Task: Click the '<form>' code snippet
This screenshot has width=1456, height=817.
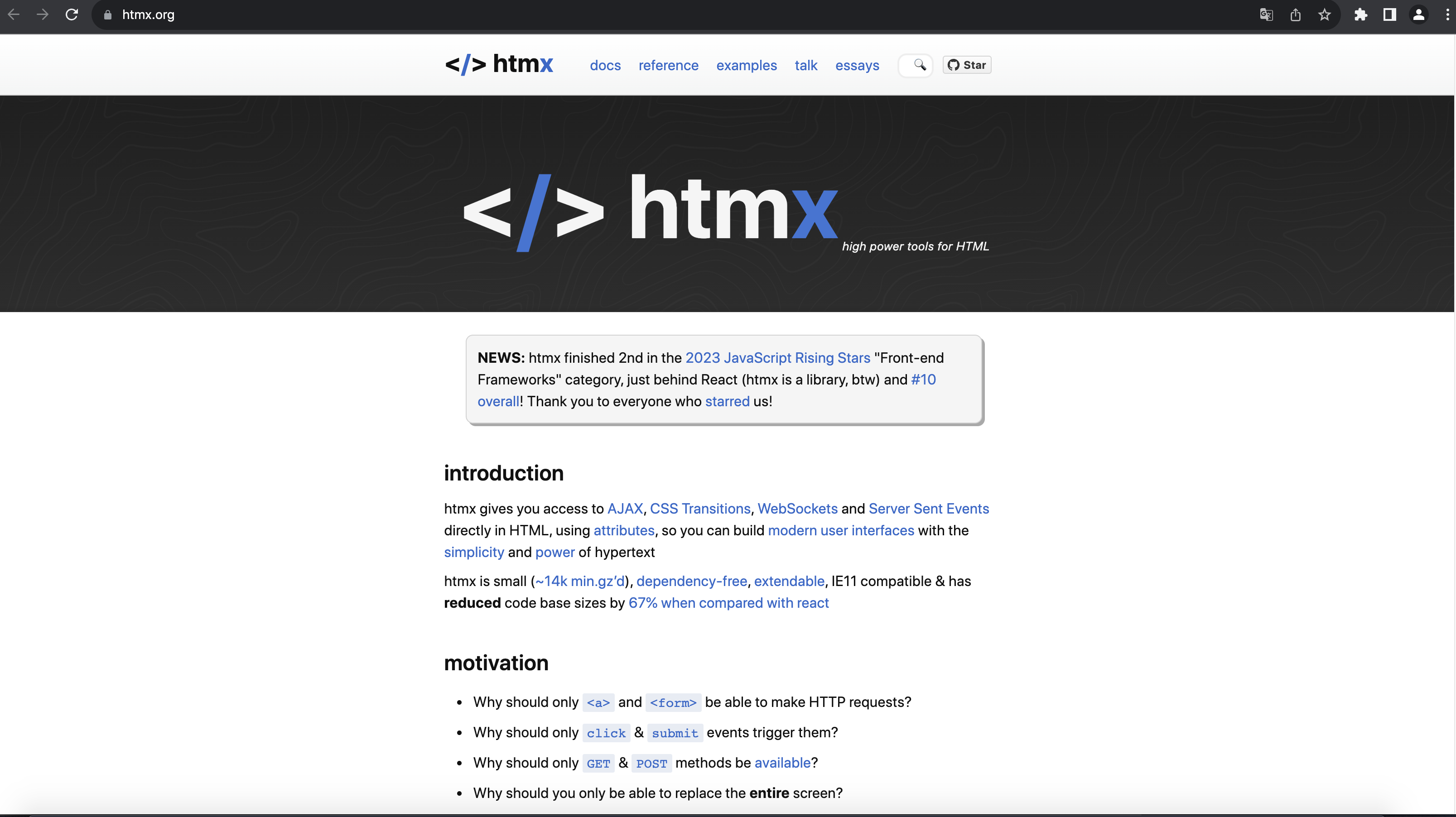Action: [673, 702]
